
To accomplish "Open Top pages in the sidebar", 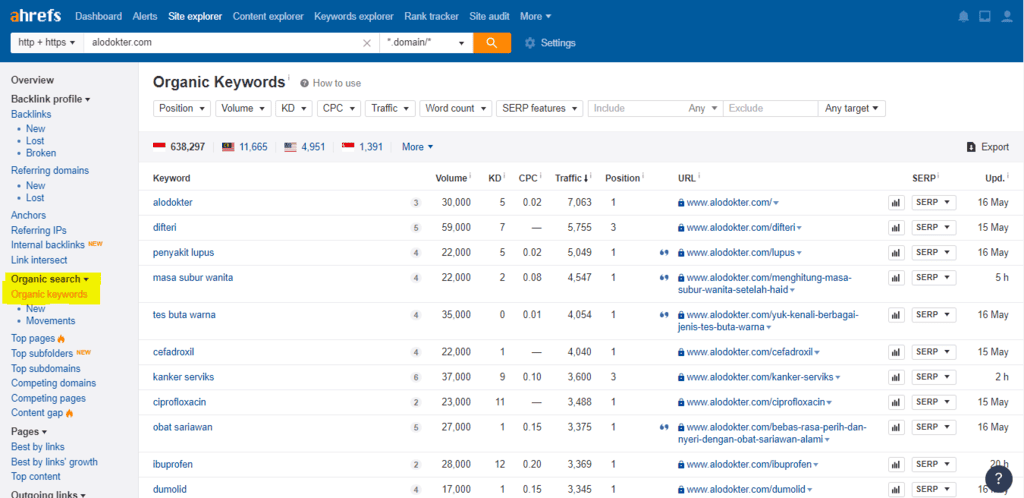I will point(33,338).
